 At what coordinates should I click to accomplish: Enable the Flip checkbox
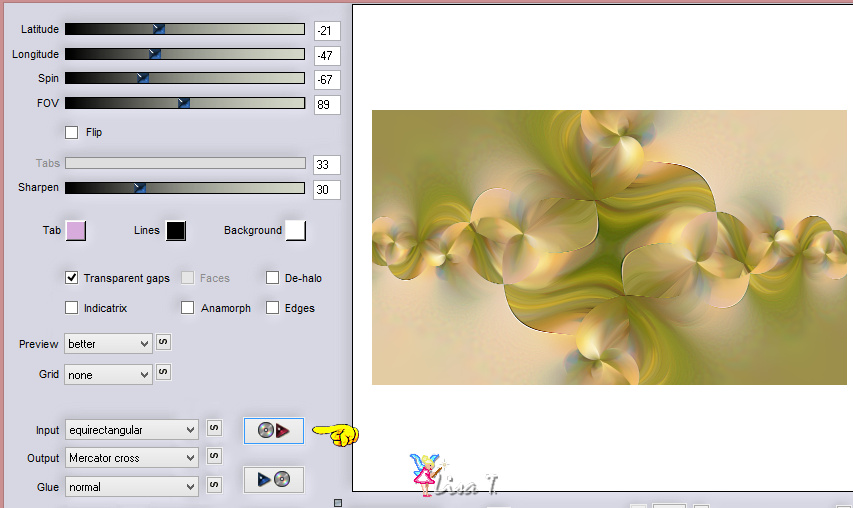tap(71, 133)
